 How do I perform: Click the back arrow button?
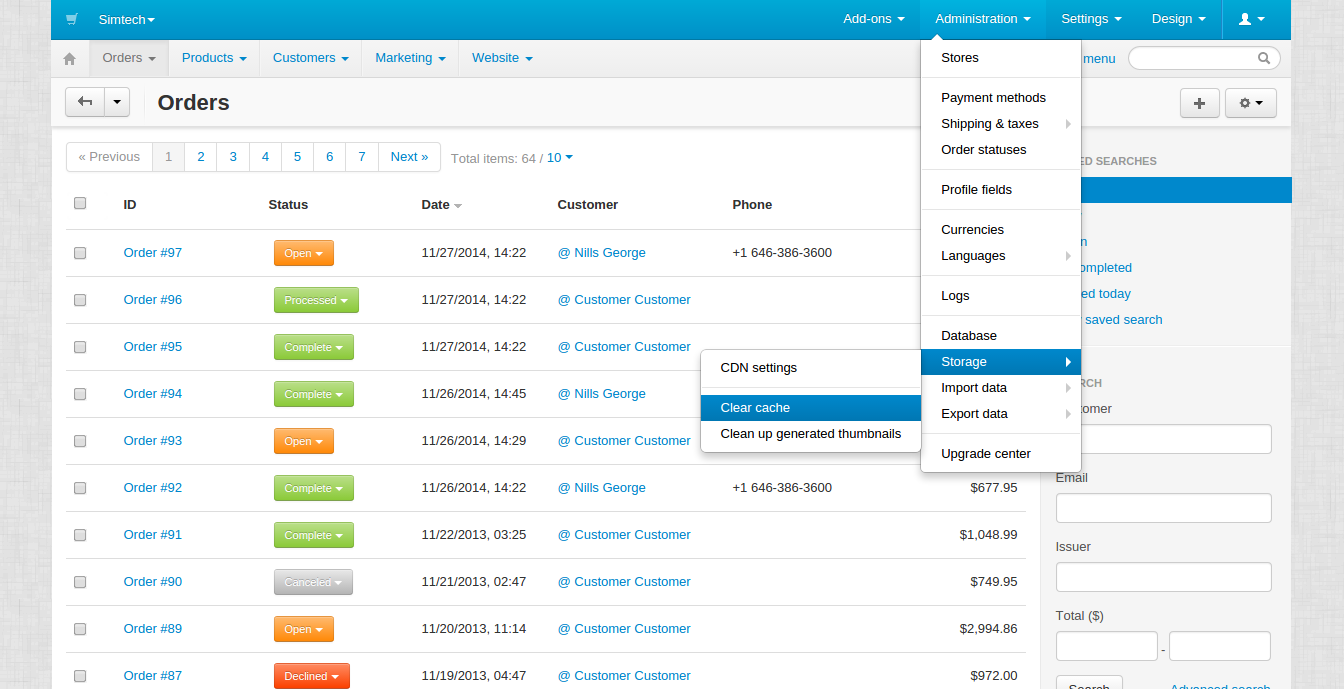[85, 102]
